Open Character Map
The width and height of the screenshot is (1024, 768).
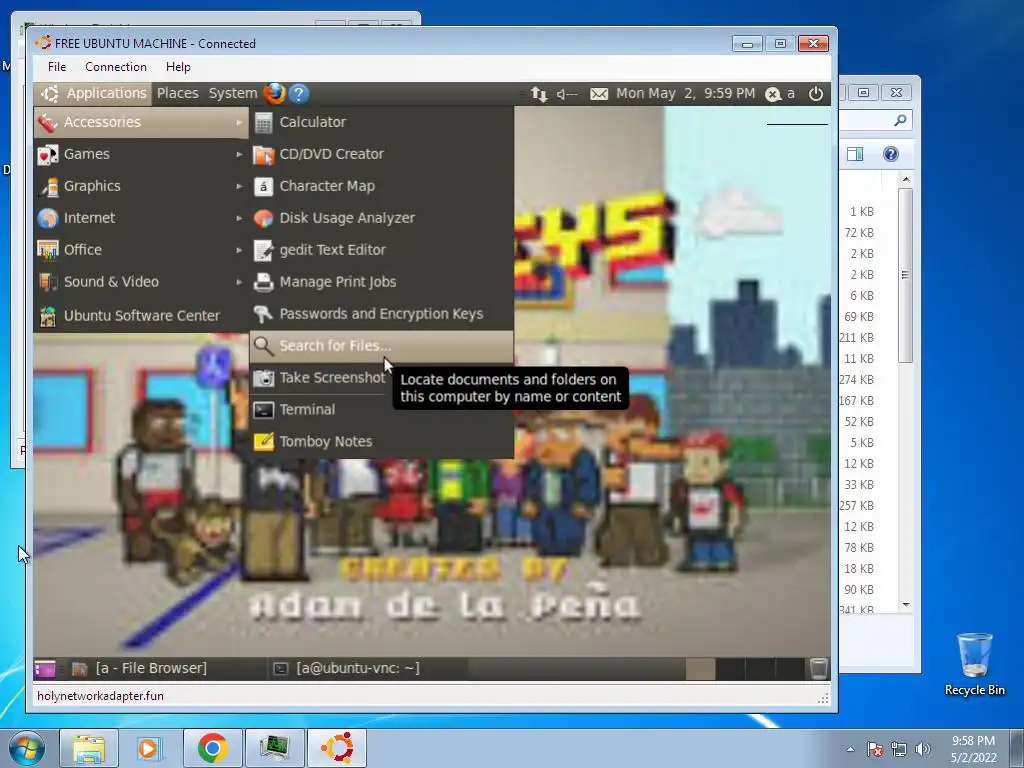381,186
